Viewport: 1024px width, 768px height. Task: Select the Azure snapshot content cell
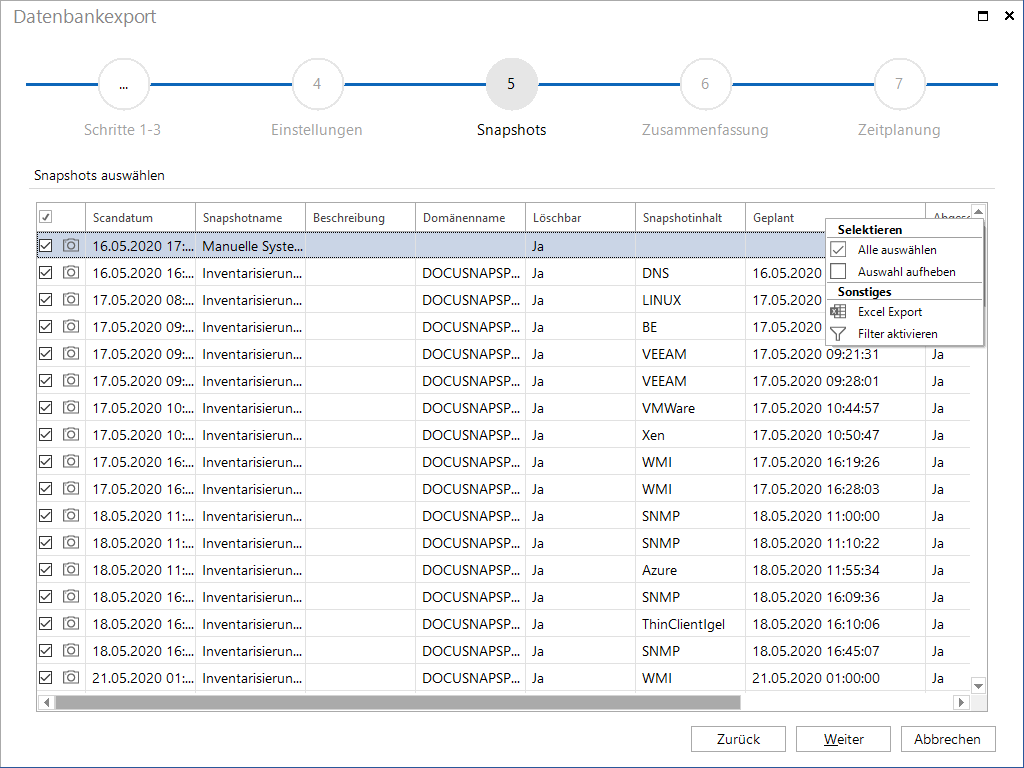[x=691, y=569]
